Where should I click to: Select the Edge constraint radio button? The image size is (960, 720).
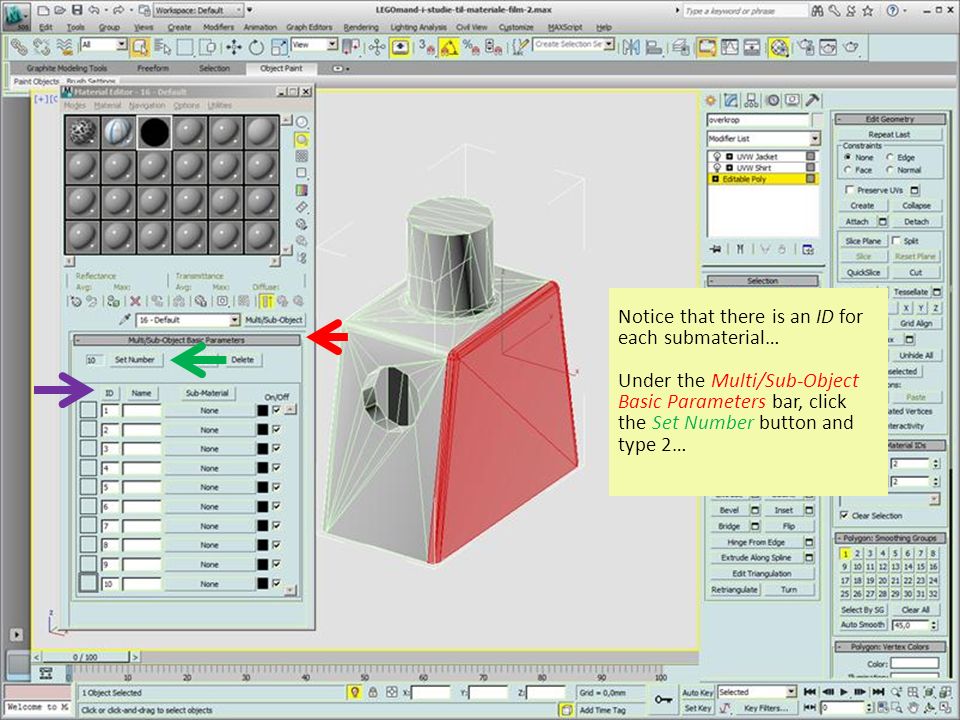tap(890, 157)
